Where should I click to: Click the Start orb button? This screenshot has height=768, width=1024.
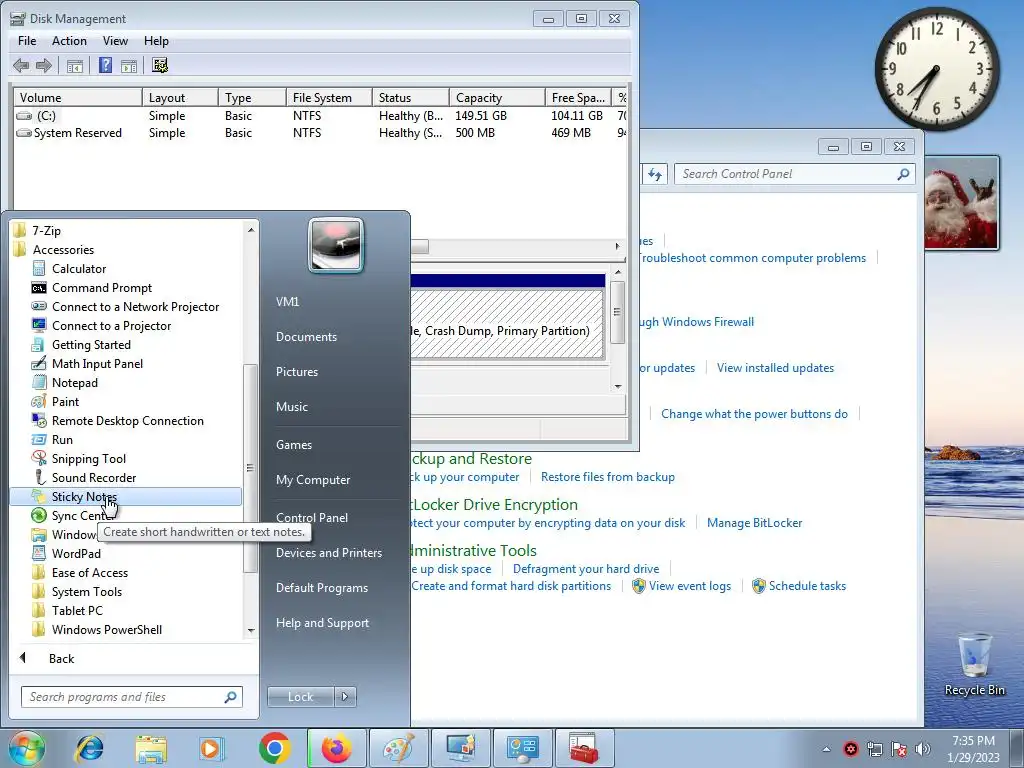coord(27,748)
